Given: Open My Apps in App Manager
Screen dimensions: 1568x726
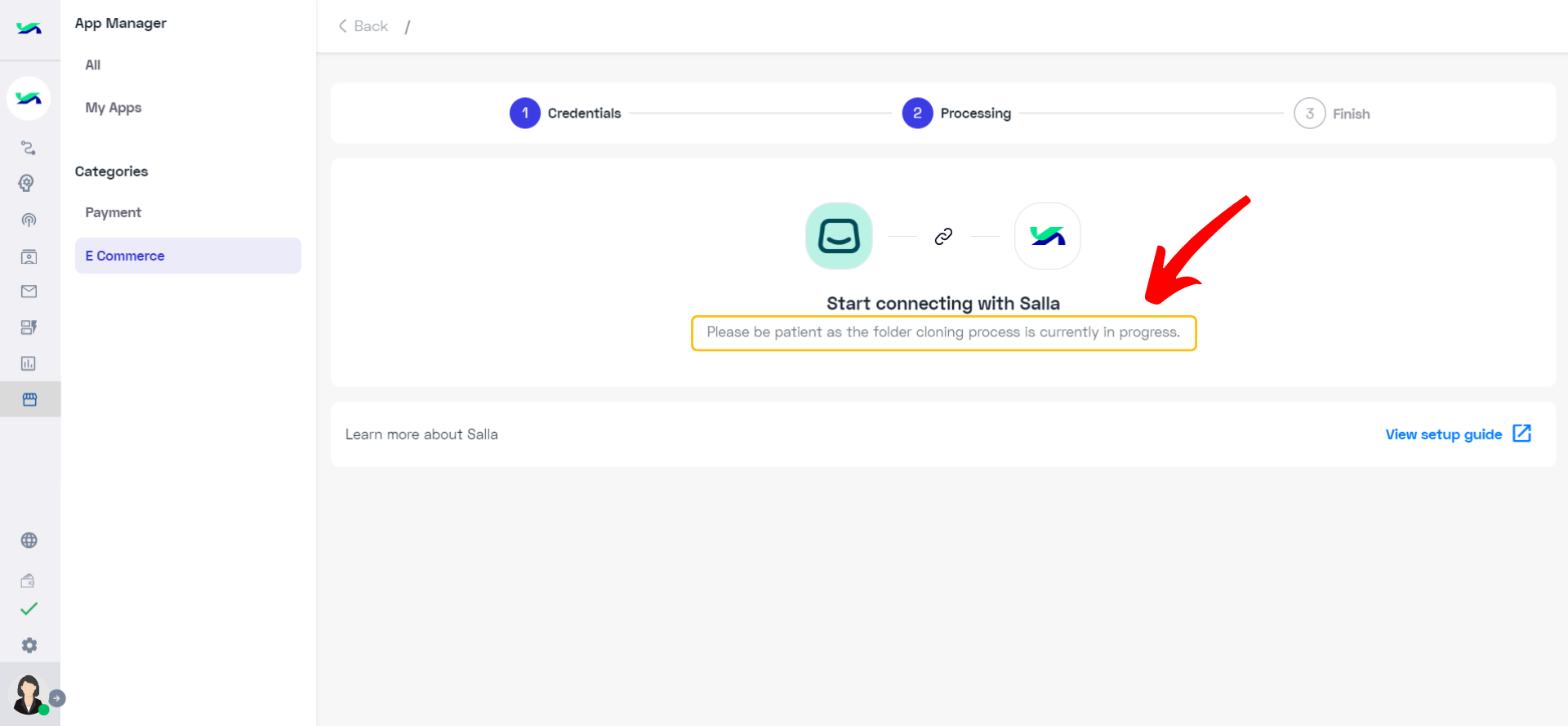Looking at the screenshot, I should [114, 108].
